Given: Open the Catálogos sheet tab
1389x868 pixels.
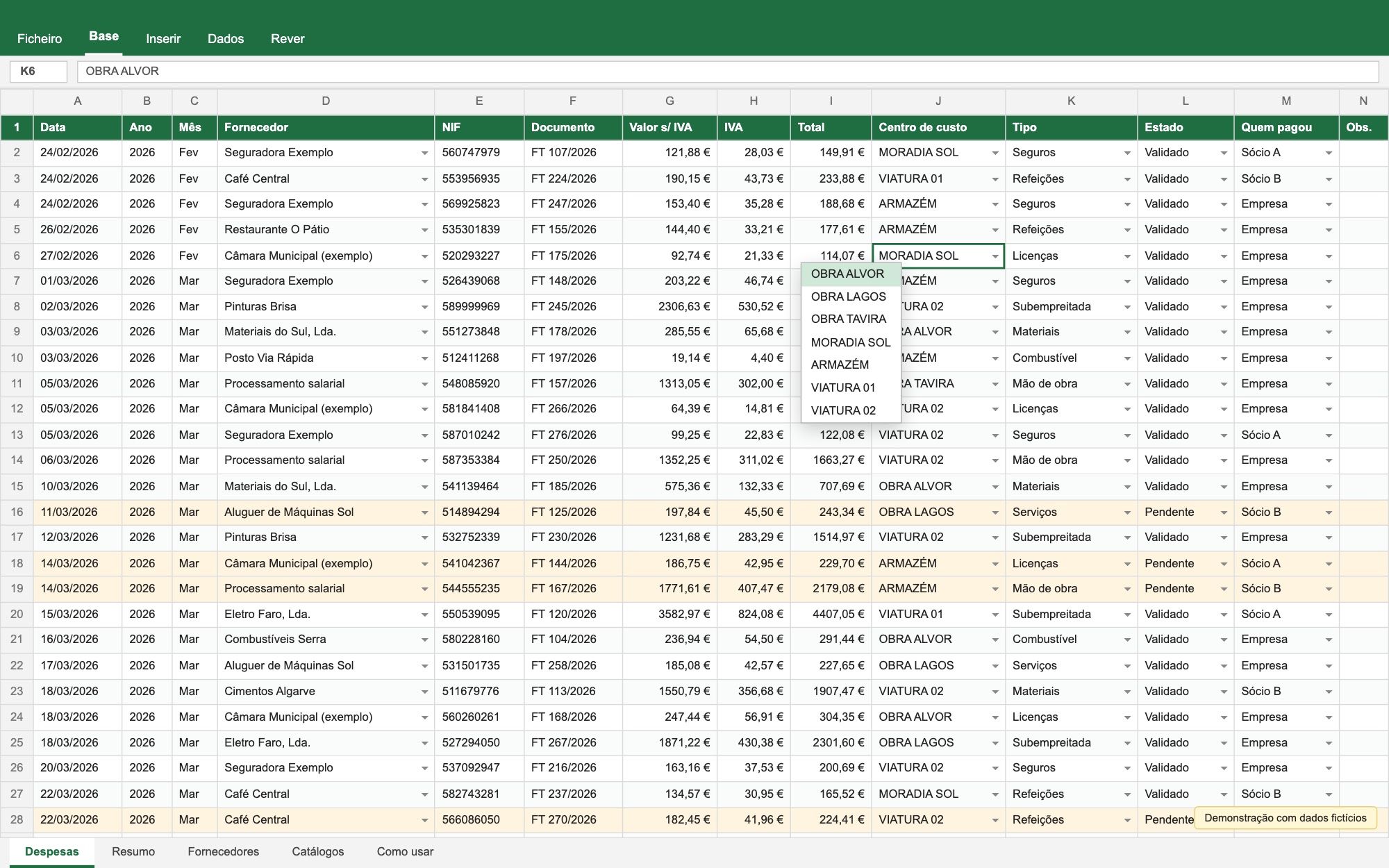Looking at the screenshot, I should (318, 852).
